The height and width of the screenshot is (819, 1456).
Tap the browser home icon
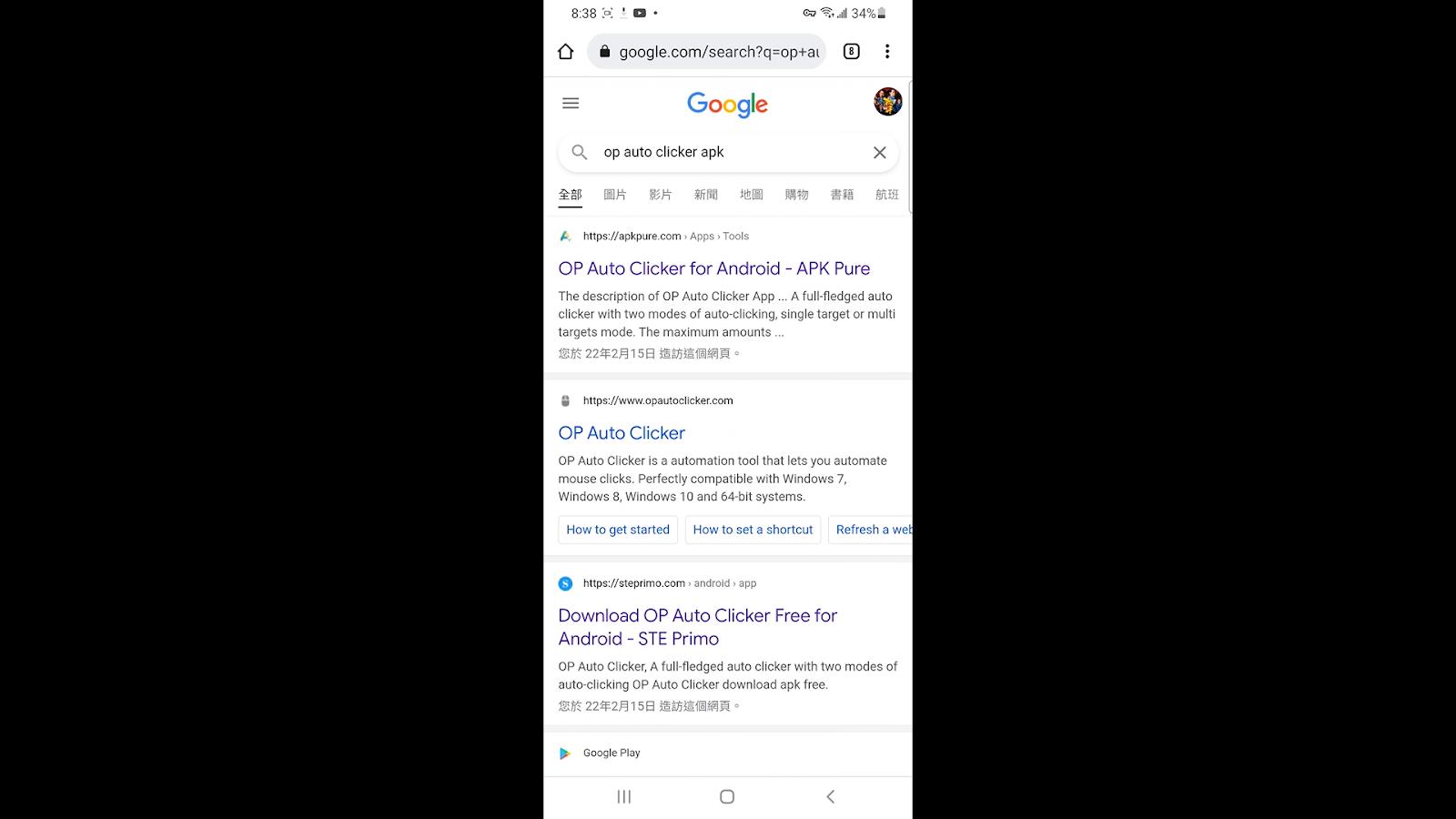point(565,52)
